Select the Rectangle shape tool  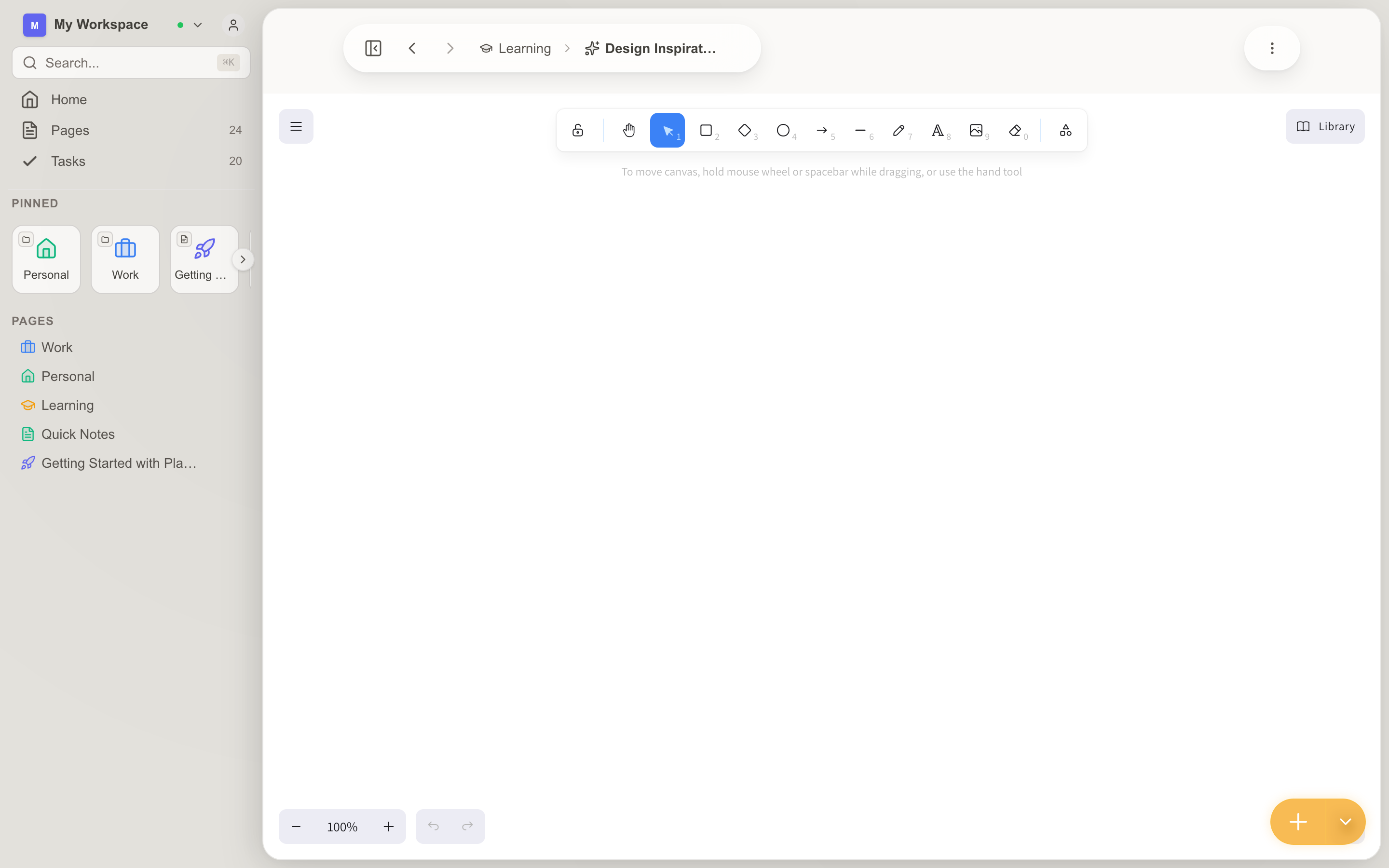pos(706,130)
